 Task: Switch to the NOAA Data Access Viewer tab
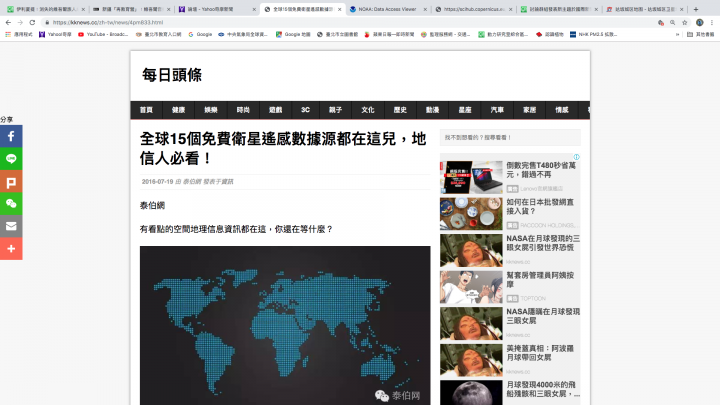388,9
